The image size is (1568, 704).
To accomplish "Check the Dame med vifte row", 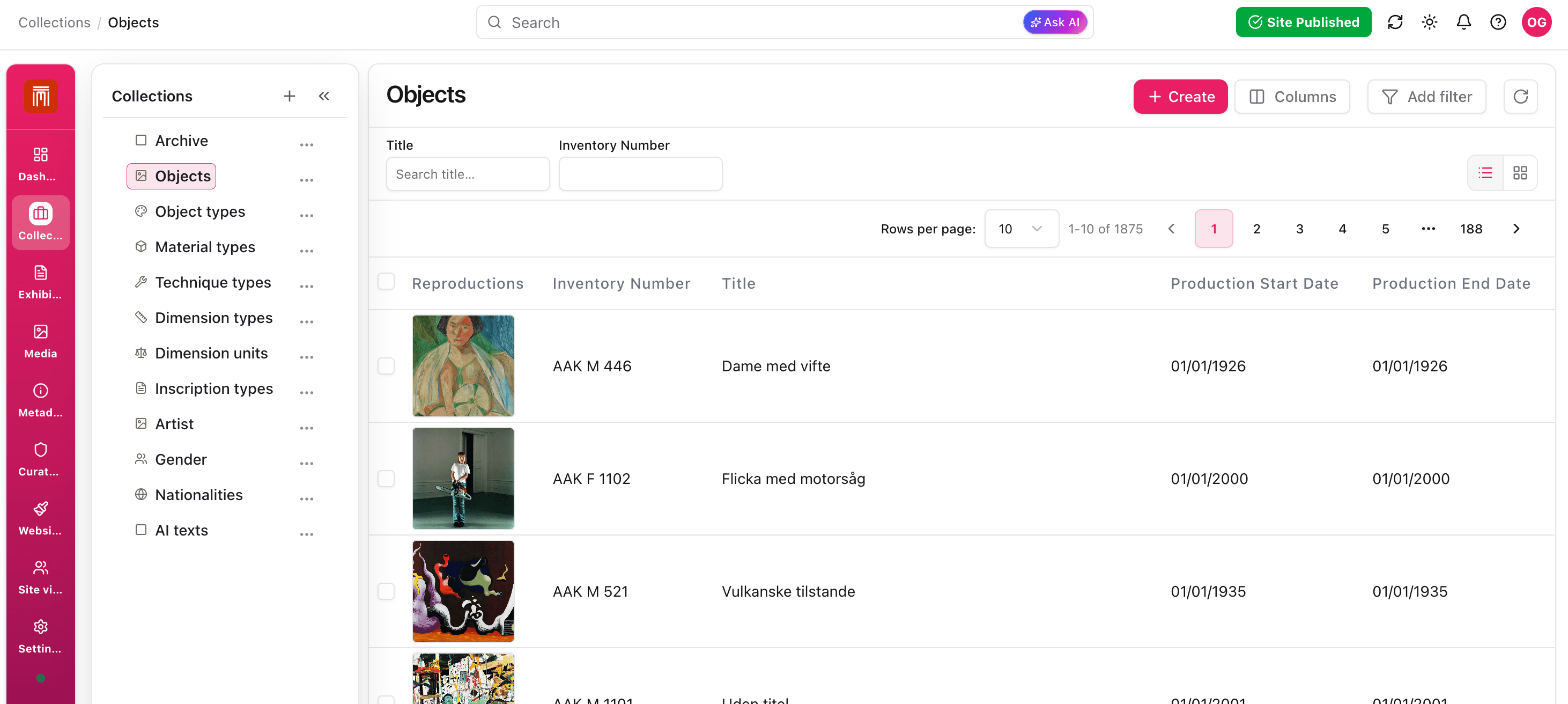I will pyautogui.click(x=386, y=366).
